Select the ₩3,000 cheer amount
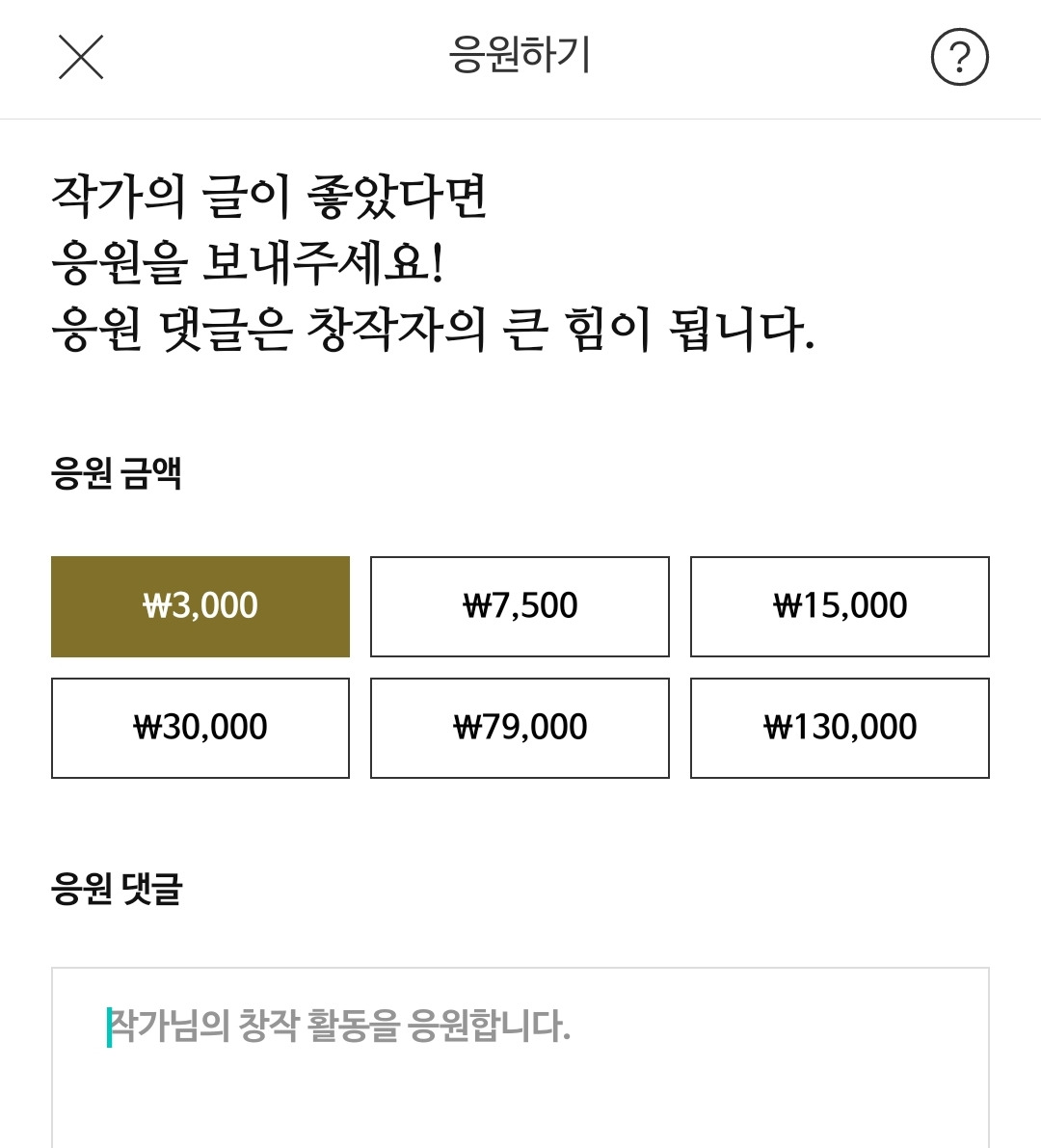1041x1148 pixels. tap(200, 606)
